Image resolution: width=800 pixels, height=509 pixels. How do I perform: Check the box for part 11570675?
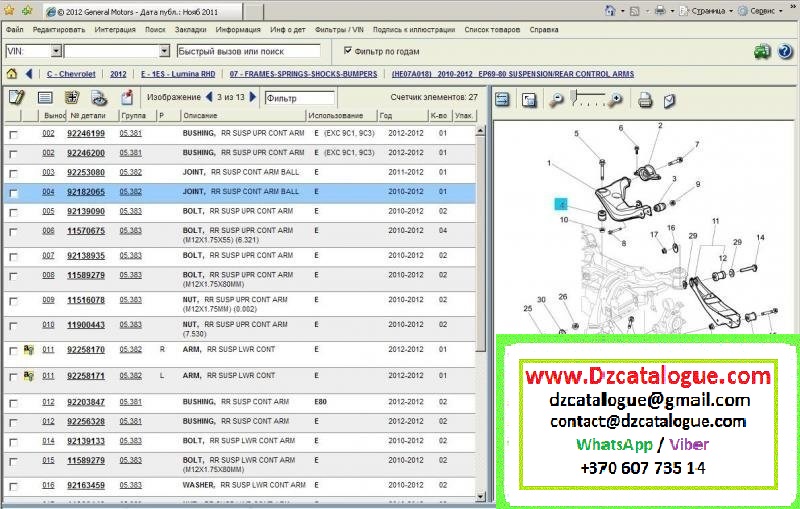point(13,232)
